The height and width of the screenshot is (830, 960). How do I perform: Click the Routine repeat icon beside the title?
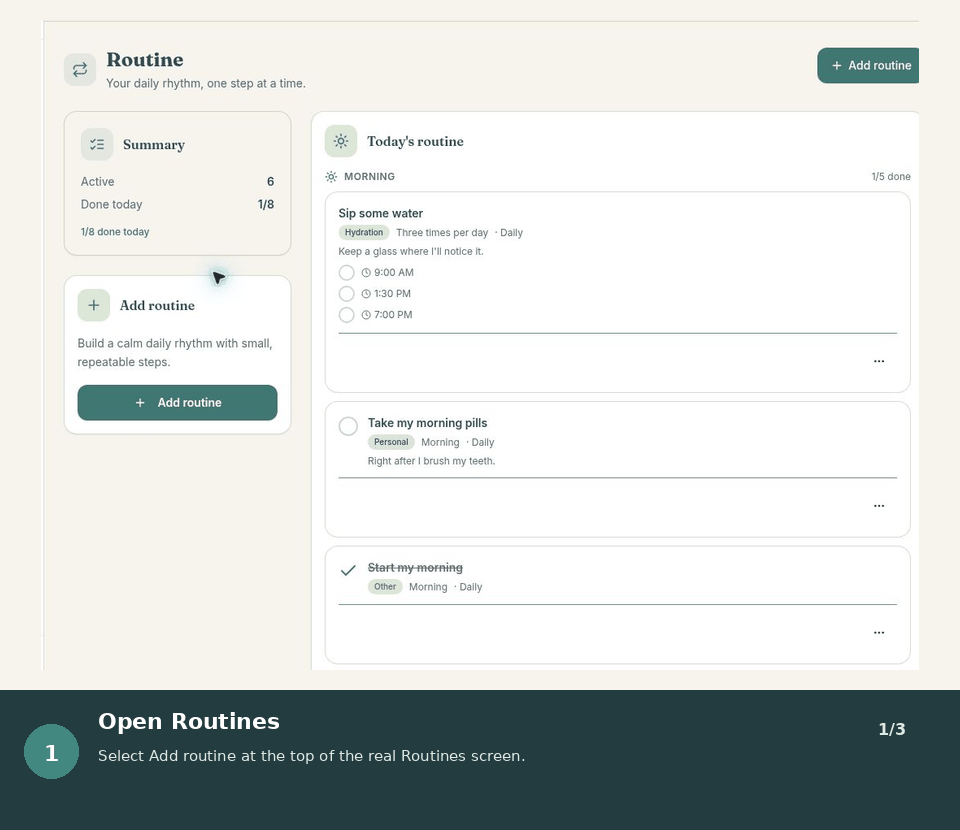80,70
